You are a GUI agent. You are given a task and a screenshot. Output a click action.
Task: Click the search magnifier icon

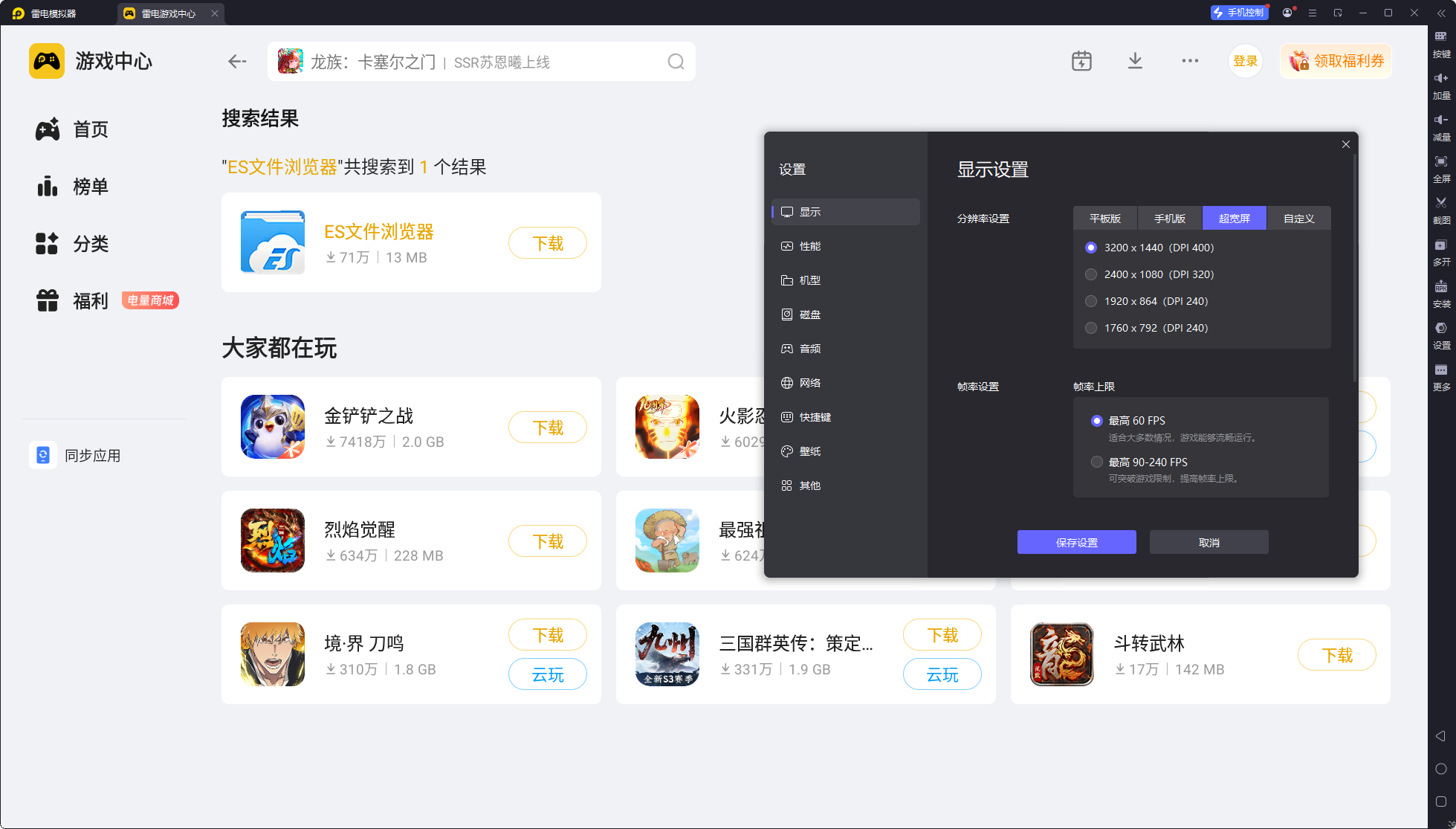coord(676,62)
